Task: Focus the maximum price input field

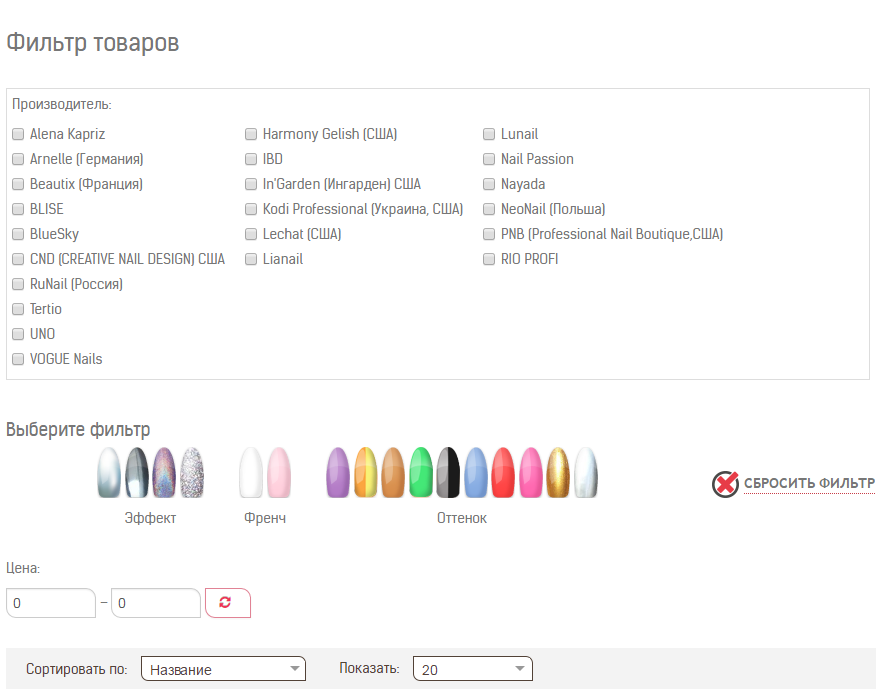Action: point(156,602)
